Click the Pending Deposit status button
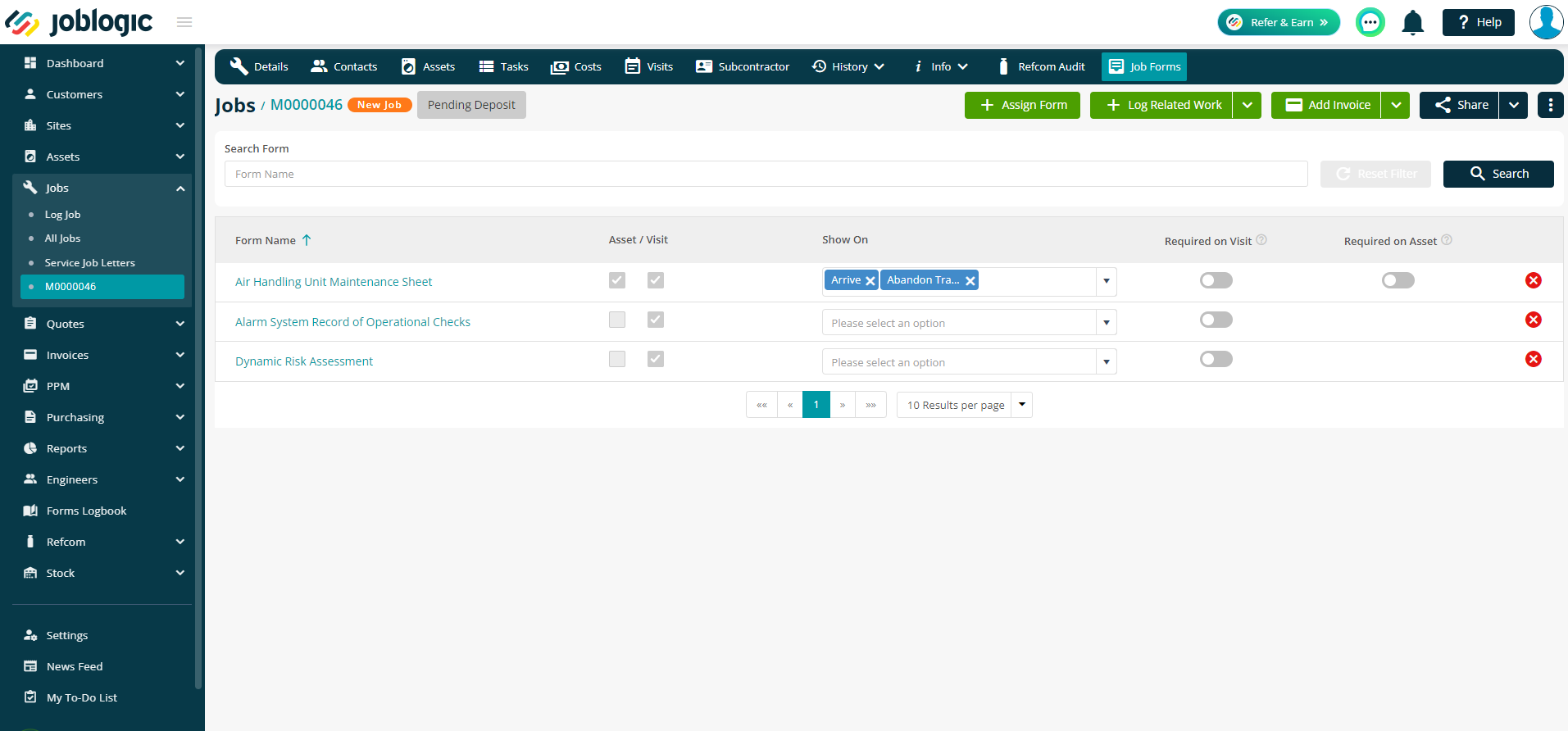 click(x=471, y=105)
